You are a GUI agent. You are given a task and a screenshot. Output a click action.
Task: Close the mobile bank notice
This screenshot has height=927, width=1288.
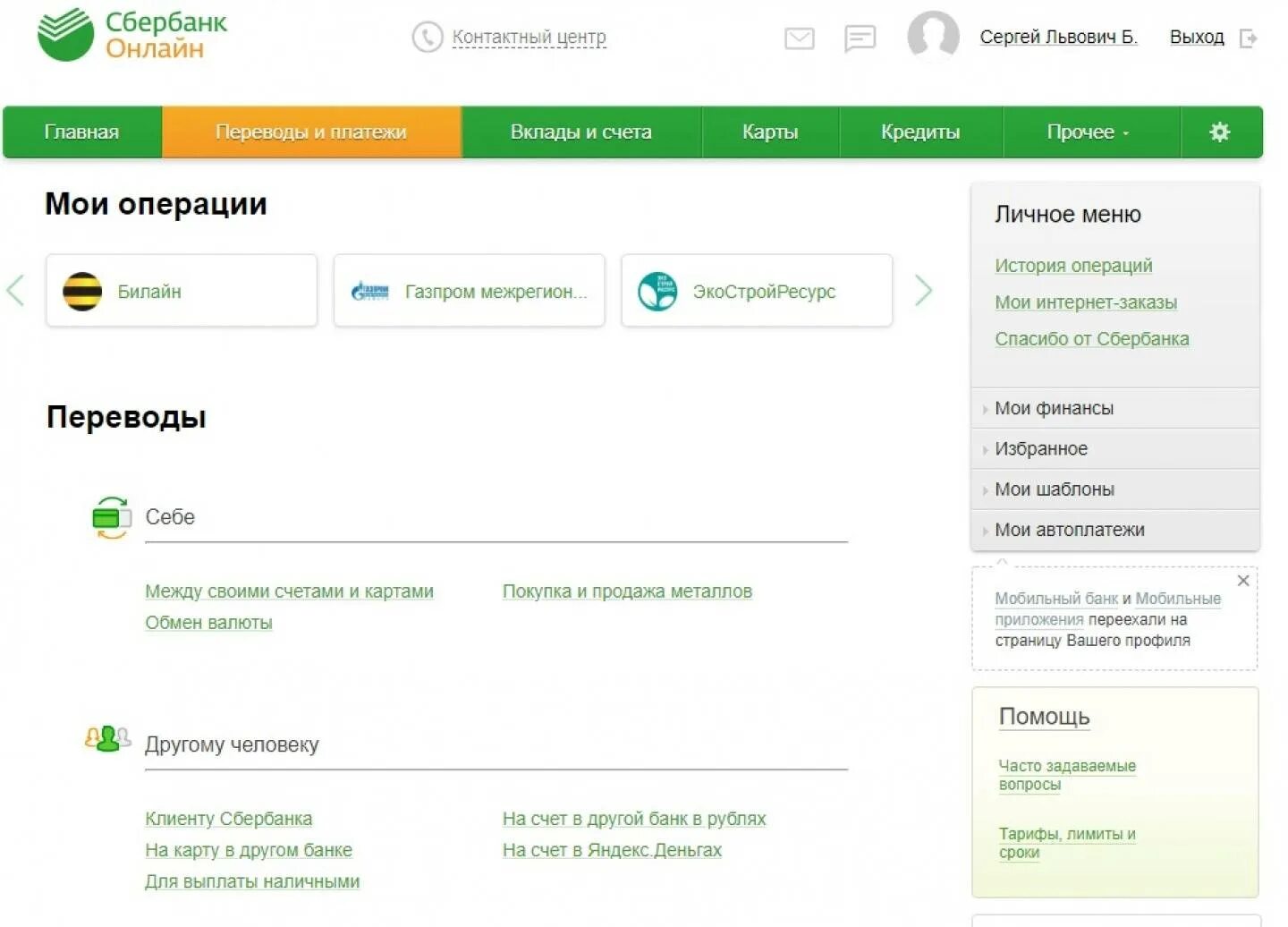point(1243,581)
